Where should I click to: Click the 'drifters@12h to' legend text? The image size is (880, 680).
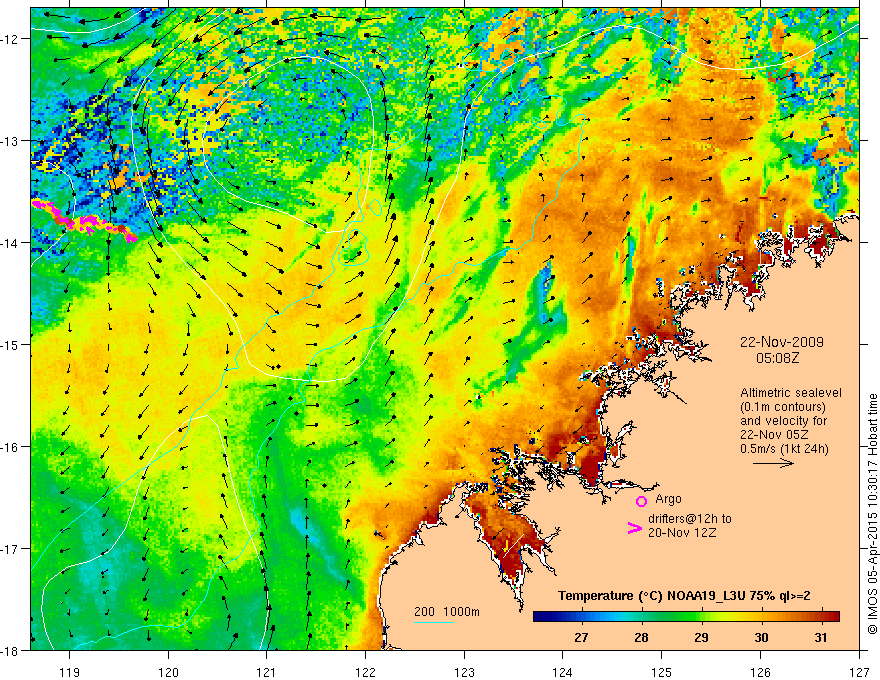tap(690, 519)
